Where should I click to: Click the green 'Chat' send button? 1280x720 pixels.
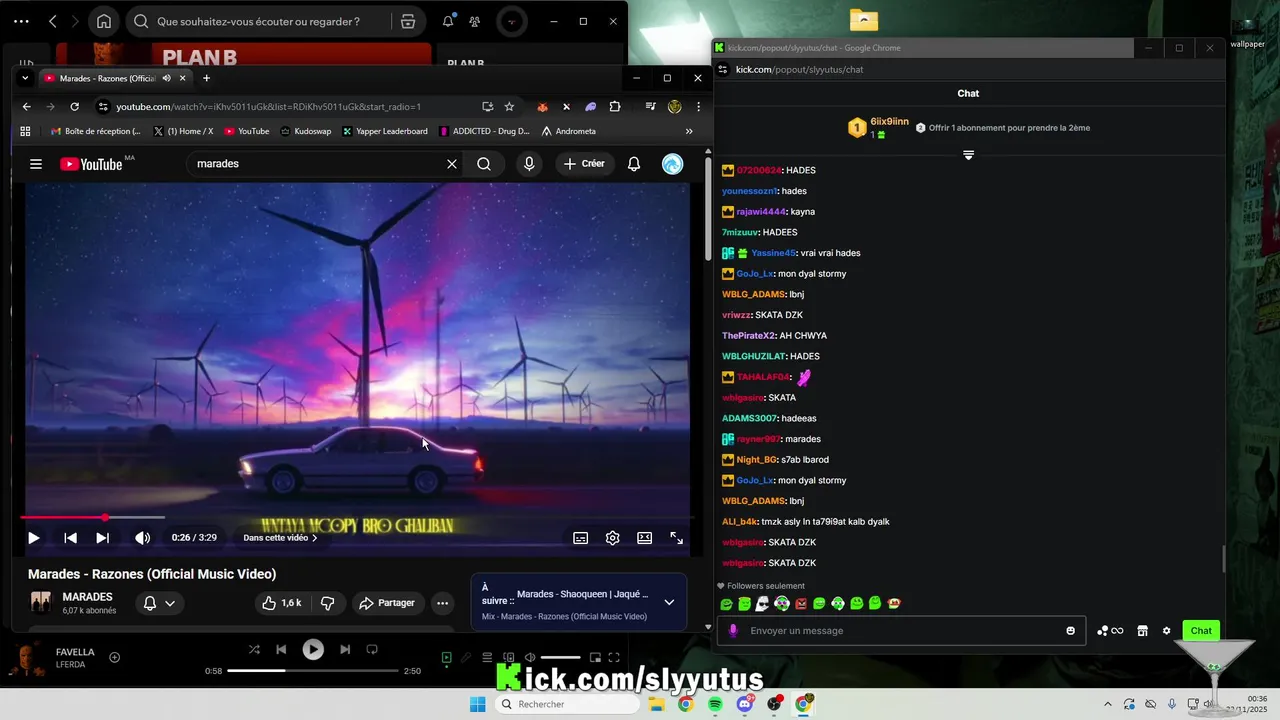(x=1201, y=631)
